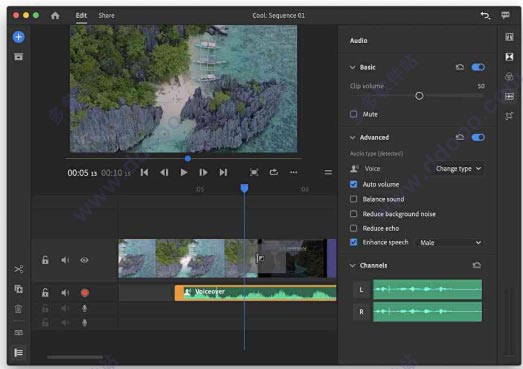The width and height of the screenshot is (523, 369).
Task: Click the full screen preview icon
Action: 254,172
